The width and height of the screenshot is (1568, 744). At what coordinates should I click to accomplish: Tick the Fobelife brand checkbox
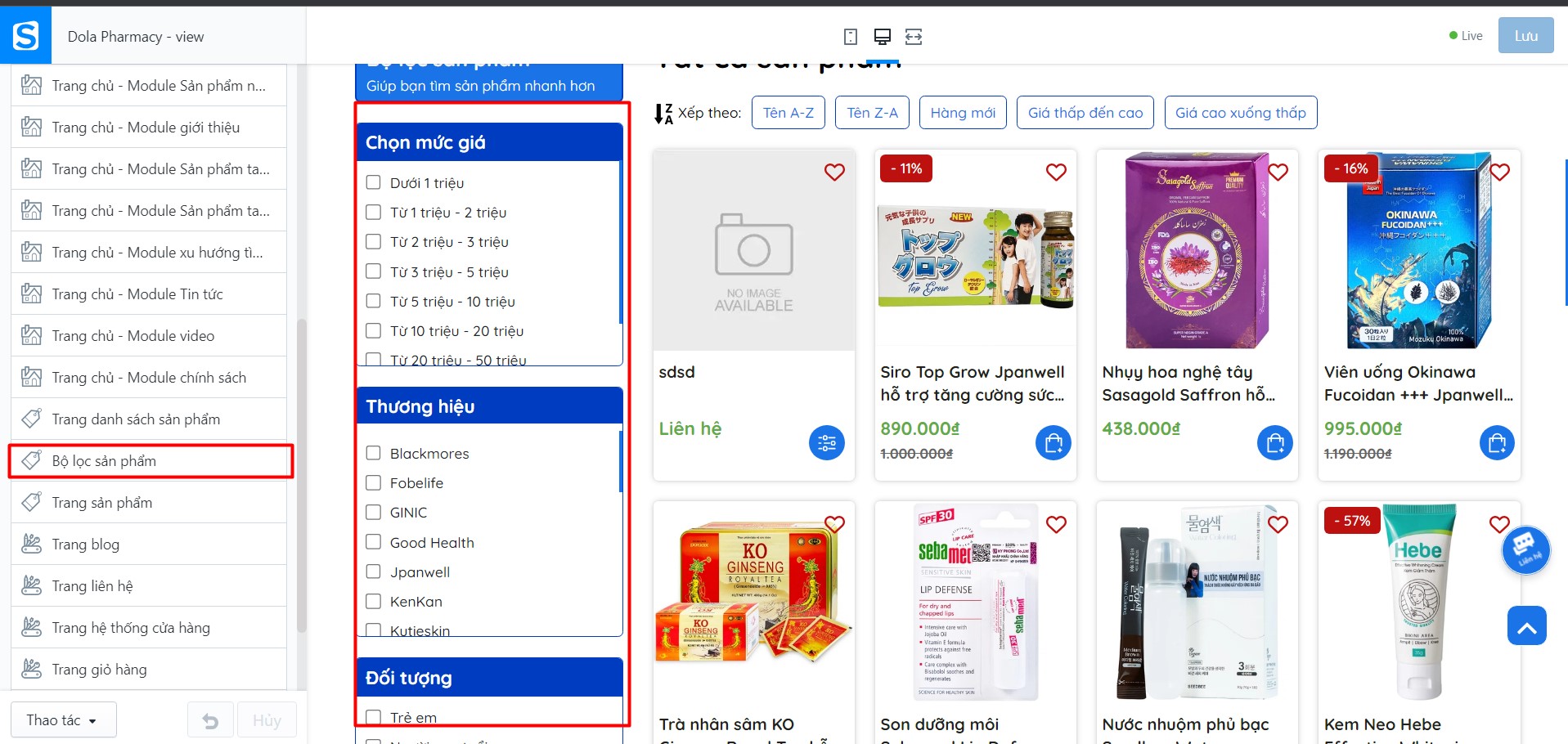click(373, 482)
